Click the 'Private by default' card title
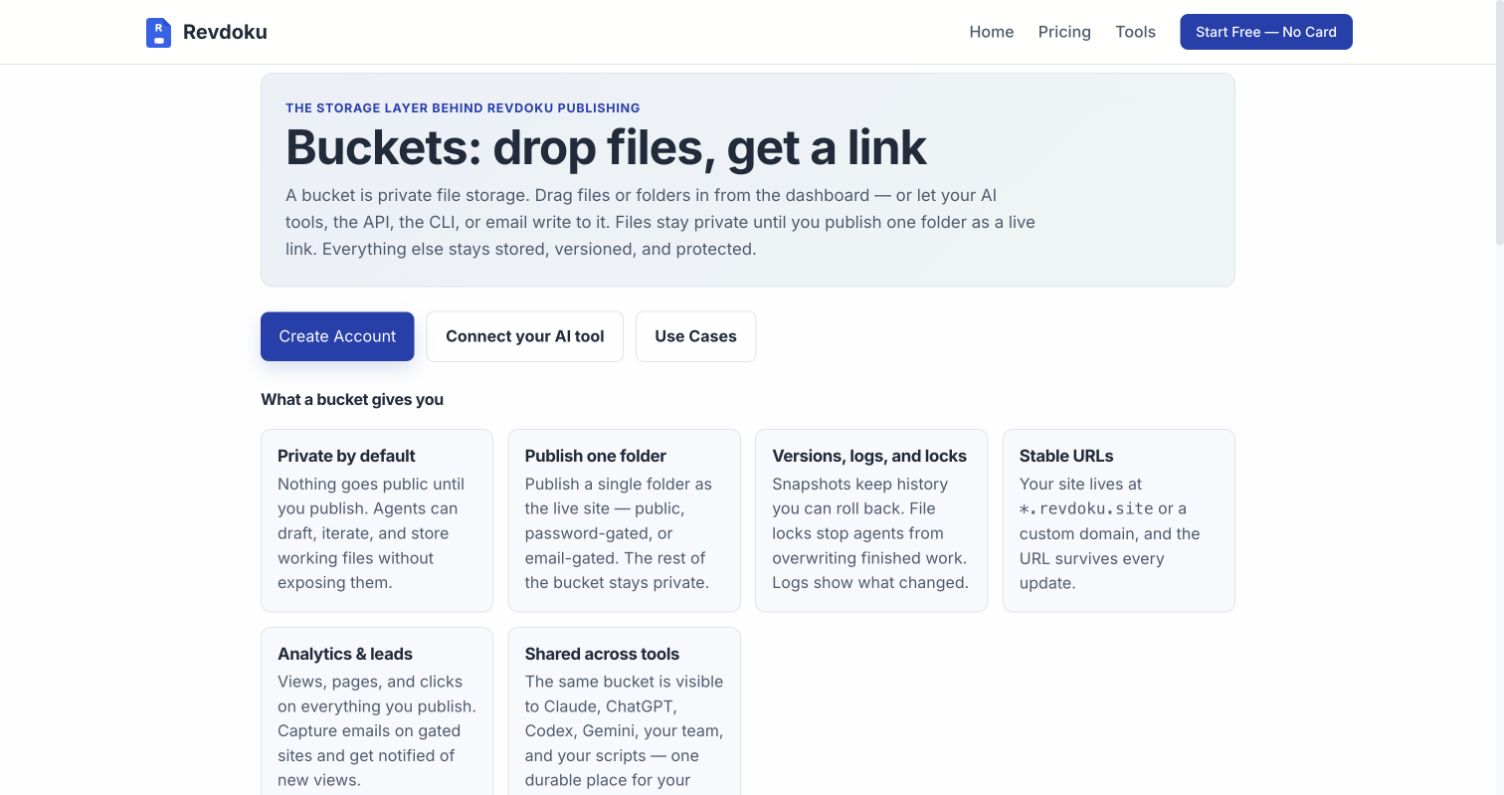This screenshot has height=795, width=1504. pyautogui.click(x=346, y=456)
